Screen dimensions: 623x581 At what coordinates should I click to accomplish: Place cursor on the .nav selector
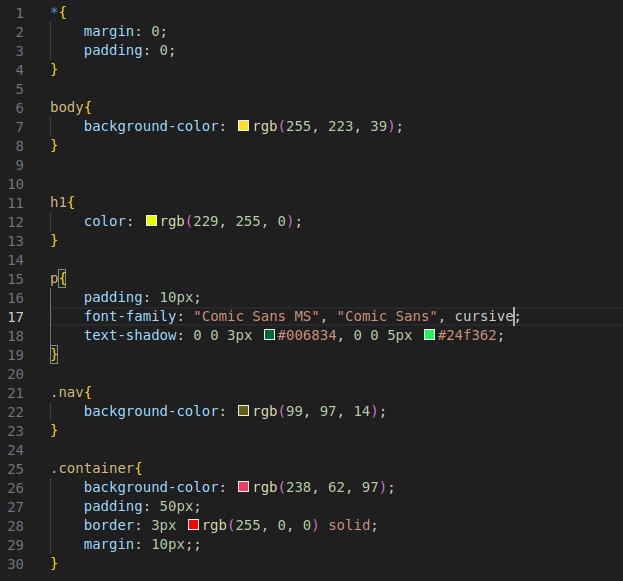[67, 393]
